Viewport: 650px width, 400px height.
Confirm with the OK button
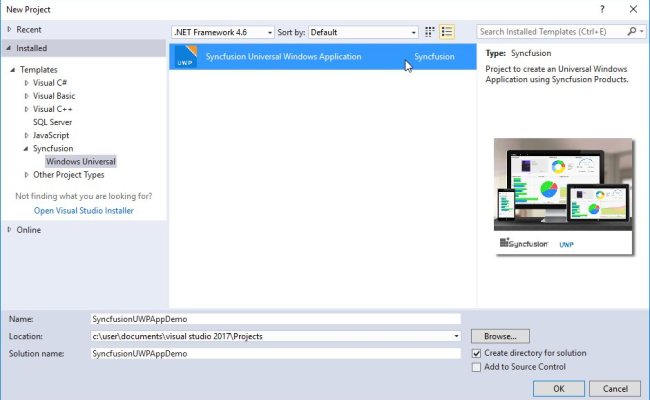click(558, 388)
